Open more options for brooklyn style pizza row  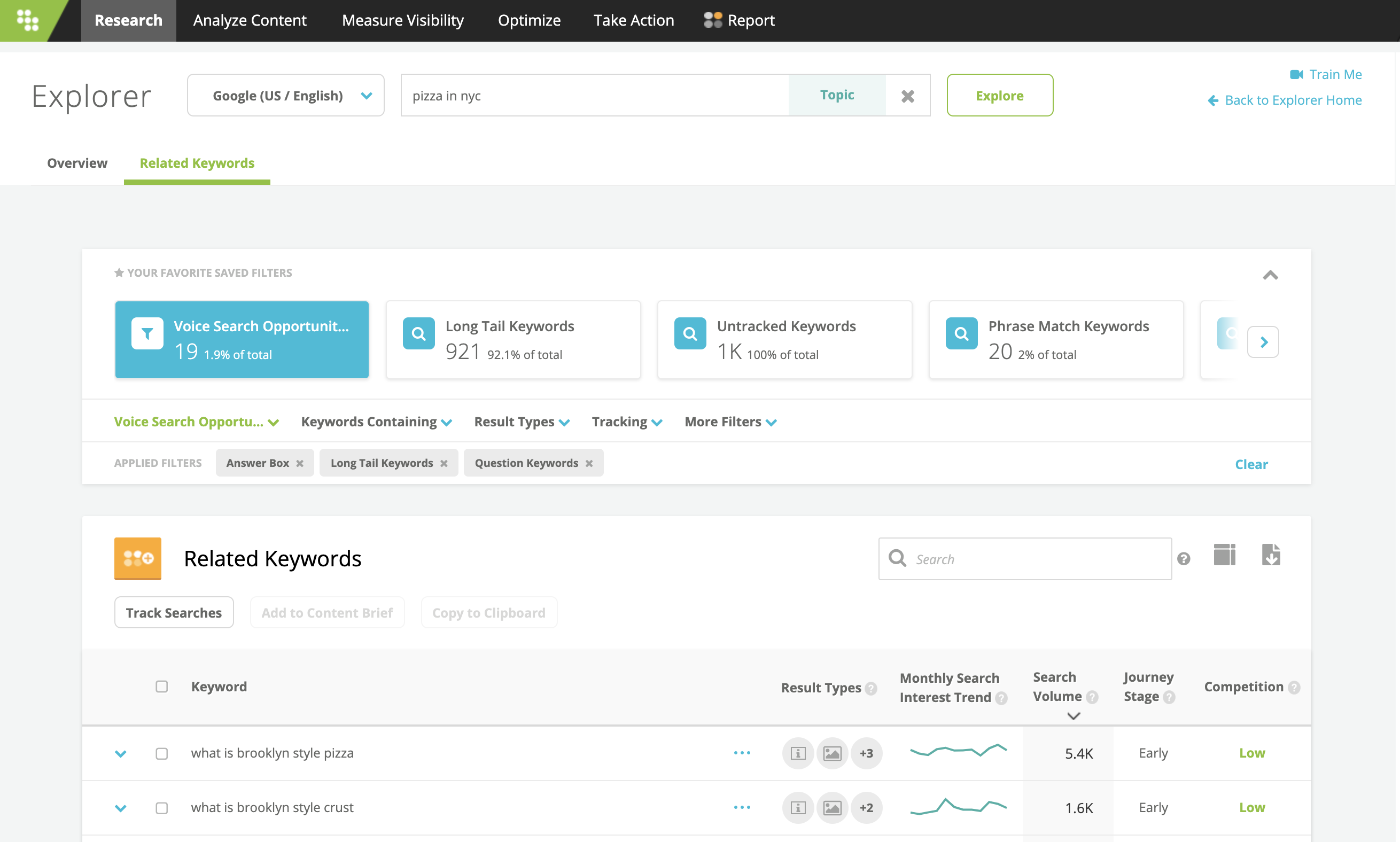click(x=742, y=753)
